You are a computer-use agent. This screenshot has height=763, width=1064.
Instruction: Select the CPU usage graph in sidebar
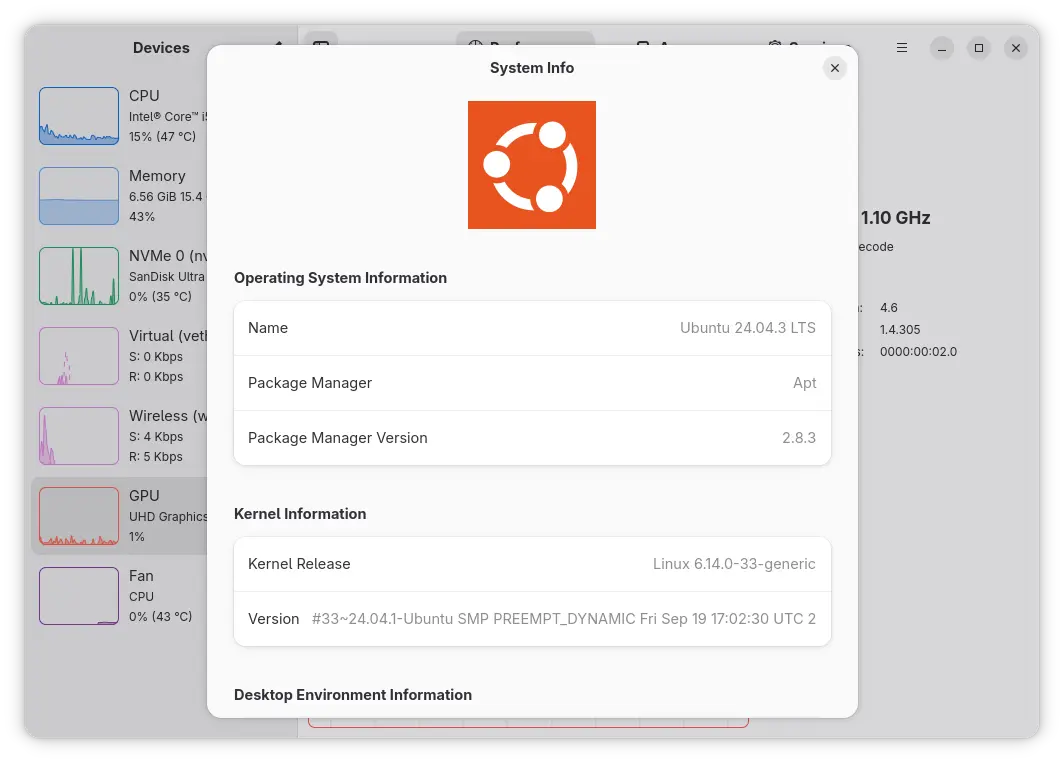point(79,116)
